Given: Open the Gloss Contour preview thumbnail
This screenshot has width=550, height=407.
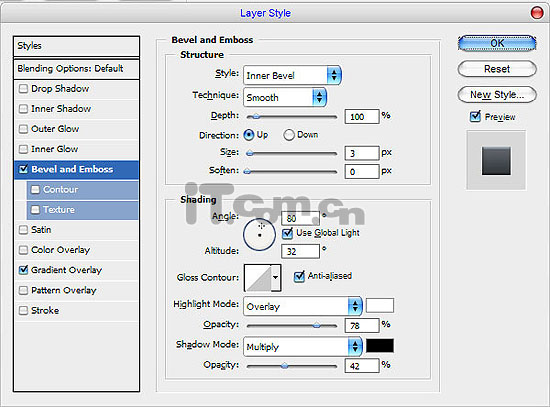Looking at the screenshot, I should 259,278.
